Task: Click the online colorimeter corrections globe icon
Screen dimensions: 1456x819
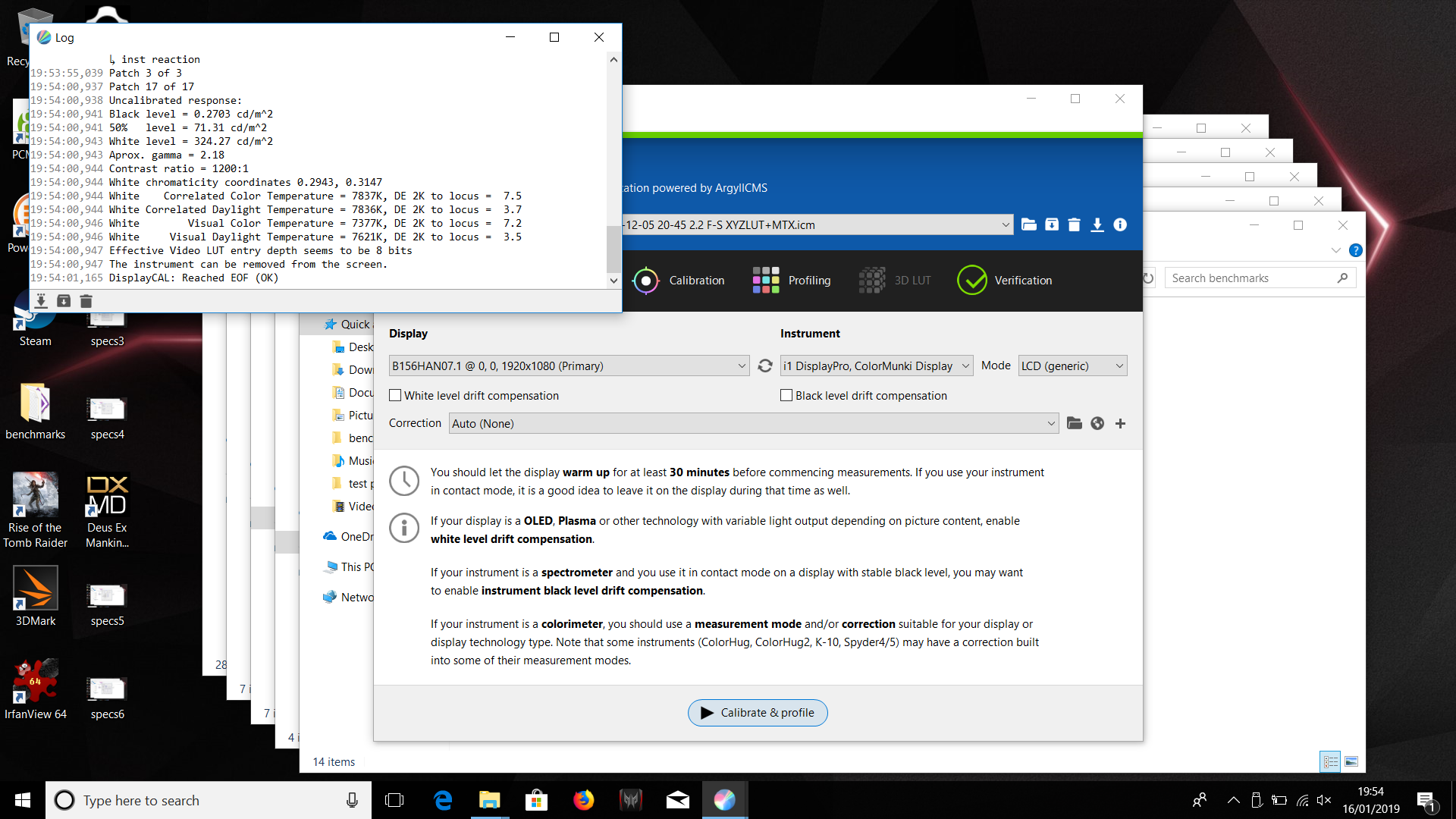Action: point(1097,423)
